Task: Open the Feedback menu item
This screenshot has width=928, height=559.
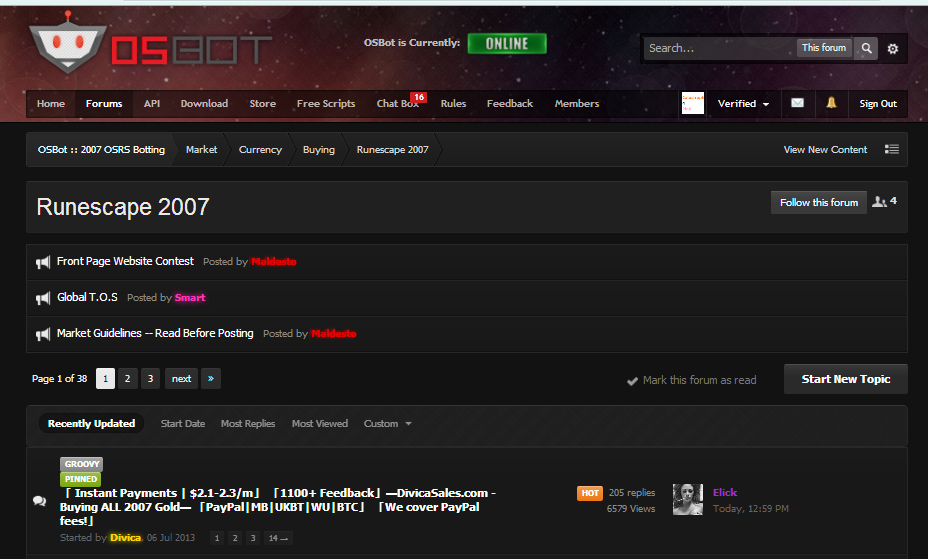Action: [510, 104]
